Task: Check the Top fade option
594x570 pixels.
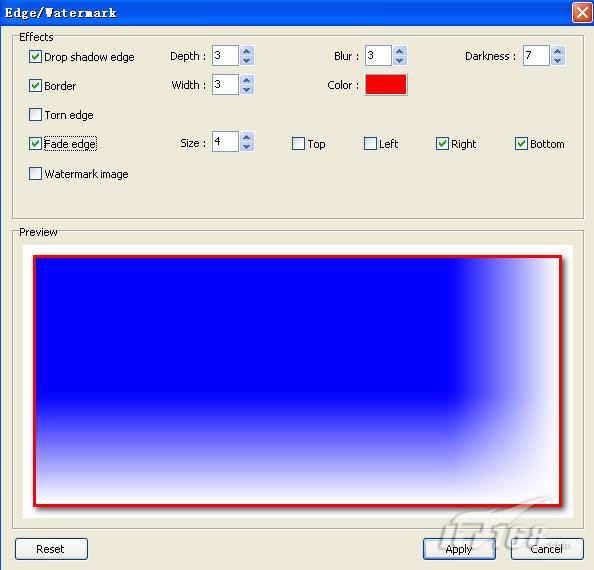Action: 298,144
